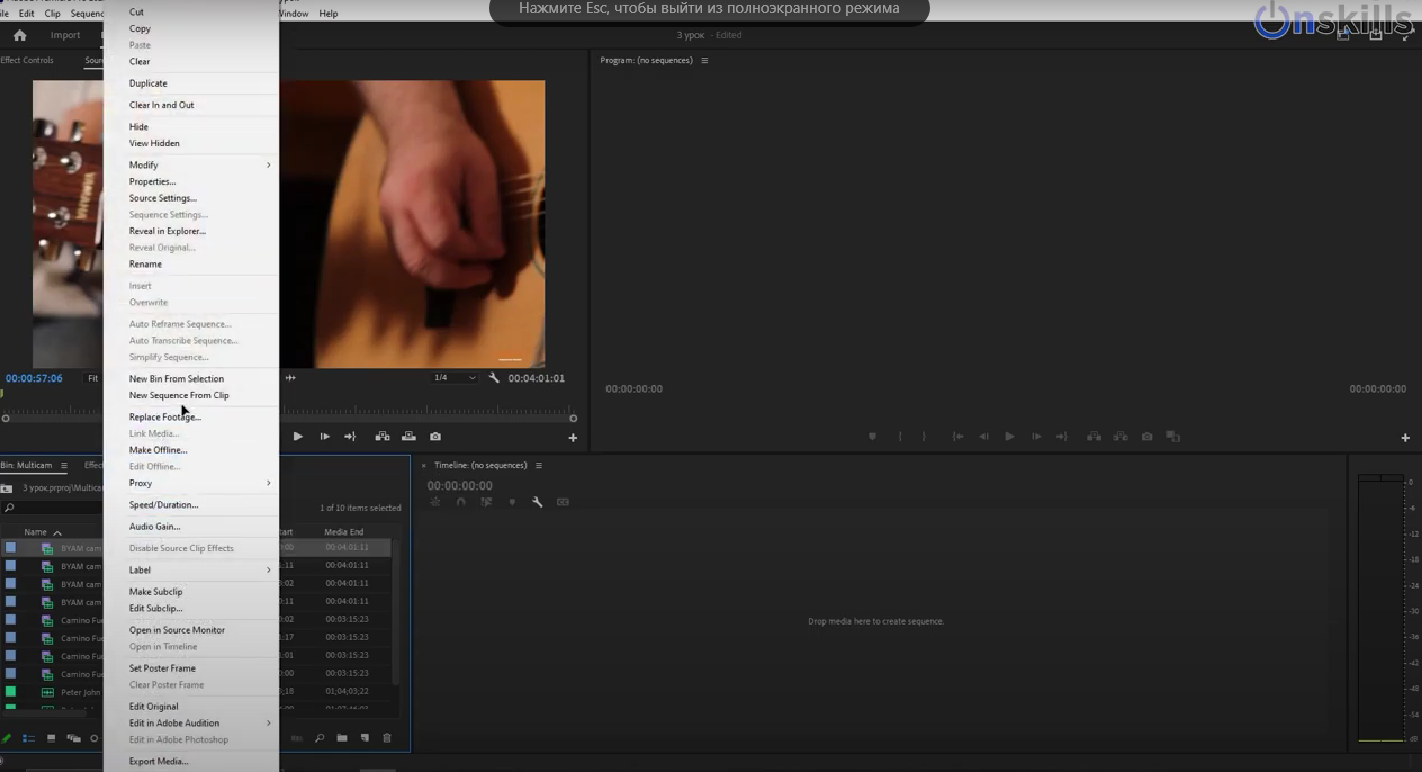The height and width of the screenshot is (772, 1422).
Task: Open the Window menu
Action: coord(294,13)
